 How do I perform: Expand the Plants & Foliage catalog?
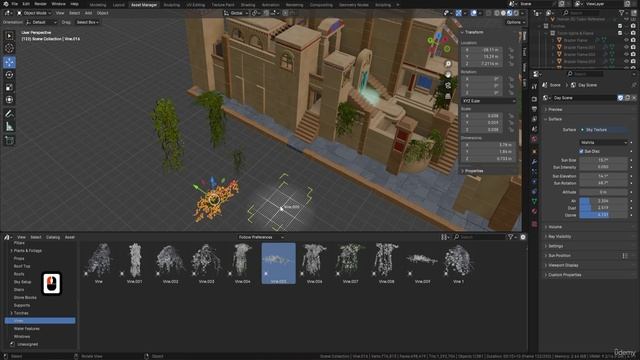(x=11, y=251)
